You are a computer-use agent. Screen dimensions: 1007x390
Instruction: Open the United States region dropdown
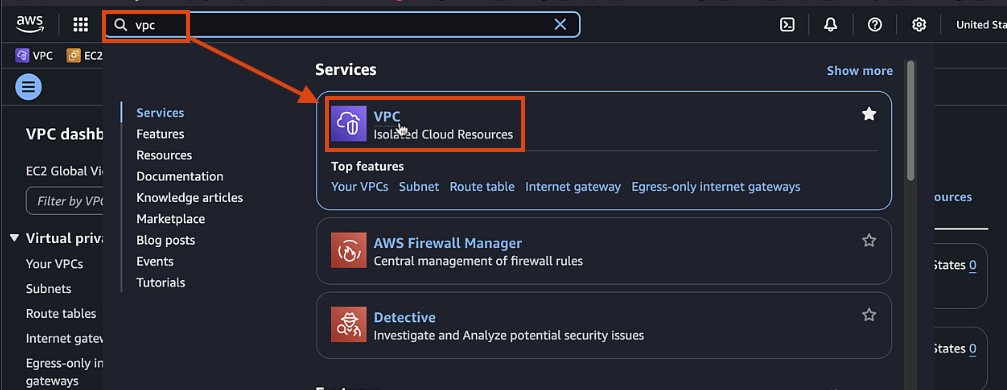(x=981, y=25)
